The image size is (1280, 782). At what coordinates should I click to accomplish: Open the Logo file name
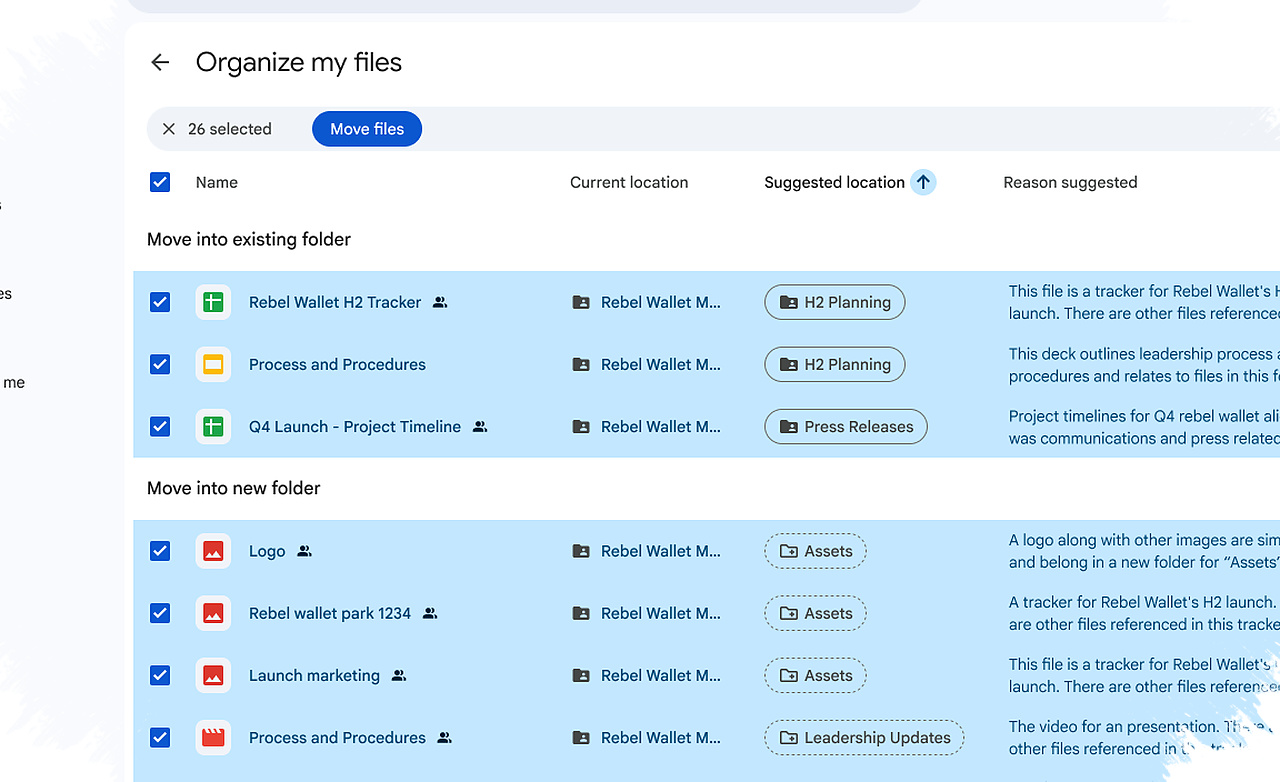point(267,551)
